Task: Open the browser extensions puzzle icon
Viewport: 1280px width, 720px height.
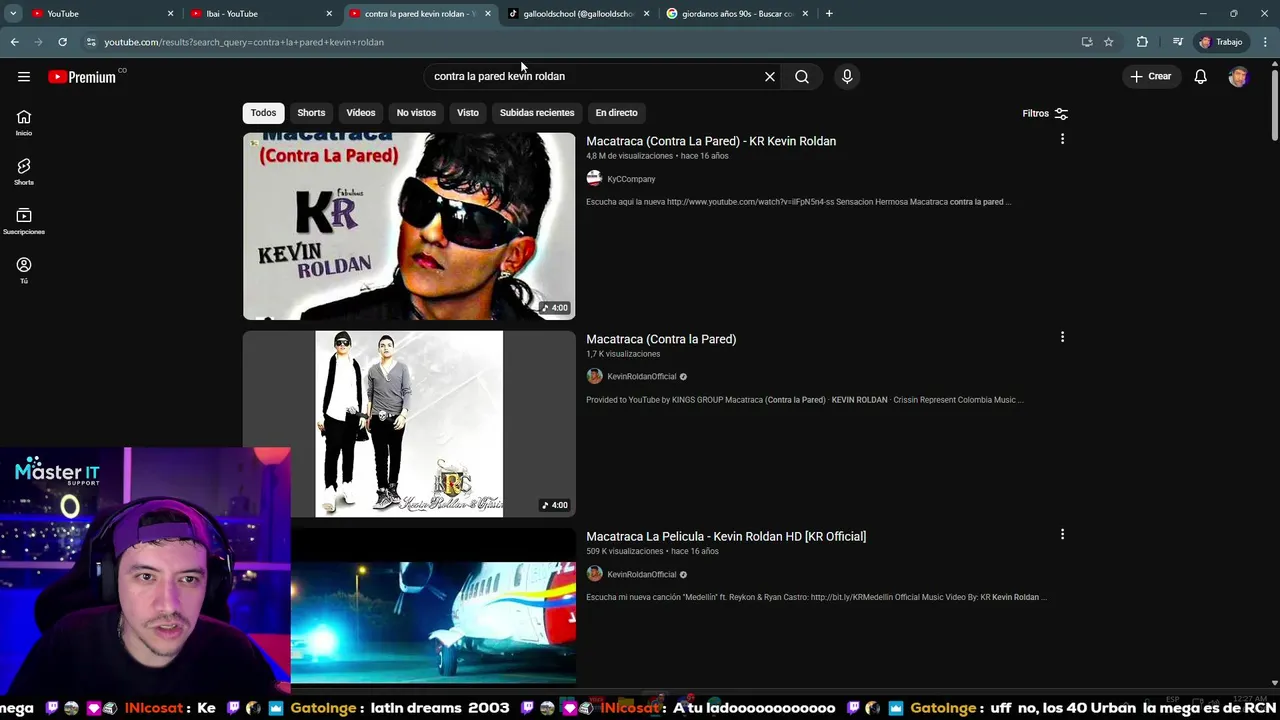Action: point(1142,42)
